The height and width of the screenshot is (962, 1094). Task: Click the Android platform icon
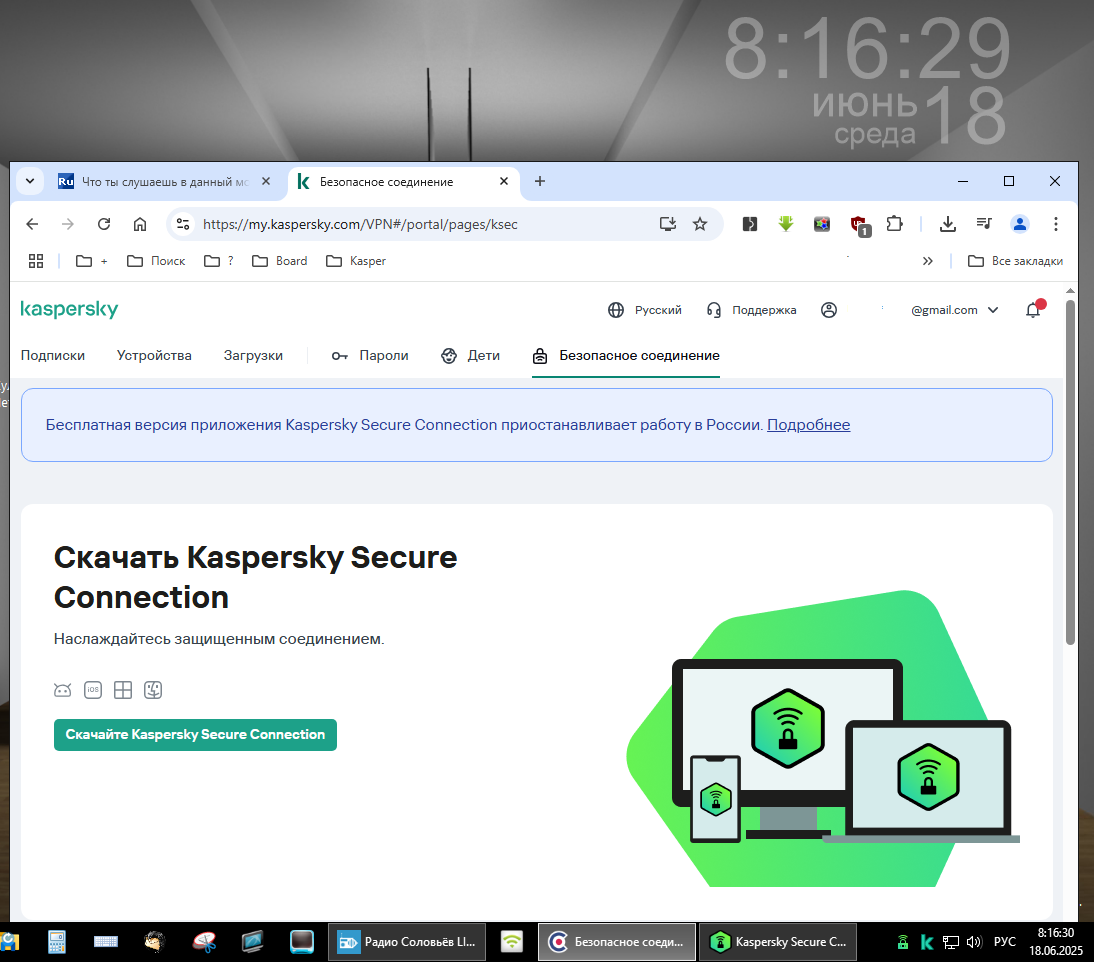63,690
